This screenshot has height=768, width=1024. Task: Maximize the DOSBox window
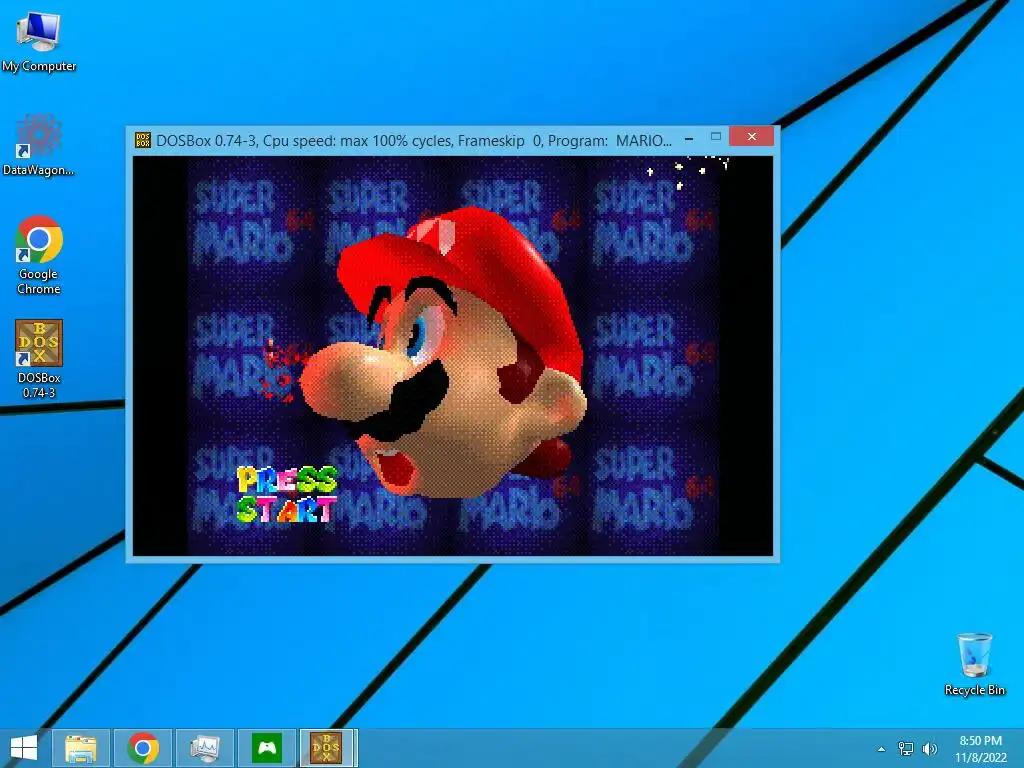[x=716, y=136]
